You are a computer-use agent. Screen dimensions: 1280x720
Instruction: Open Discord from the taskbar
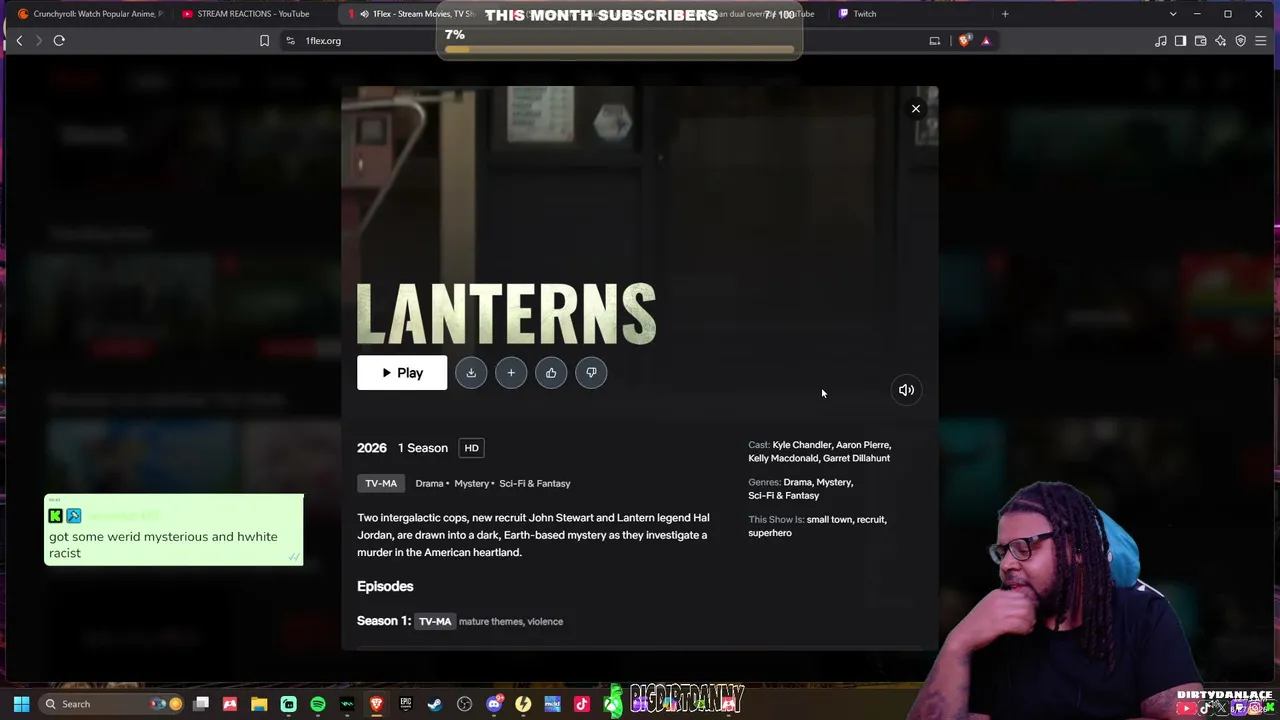point(493,704)
